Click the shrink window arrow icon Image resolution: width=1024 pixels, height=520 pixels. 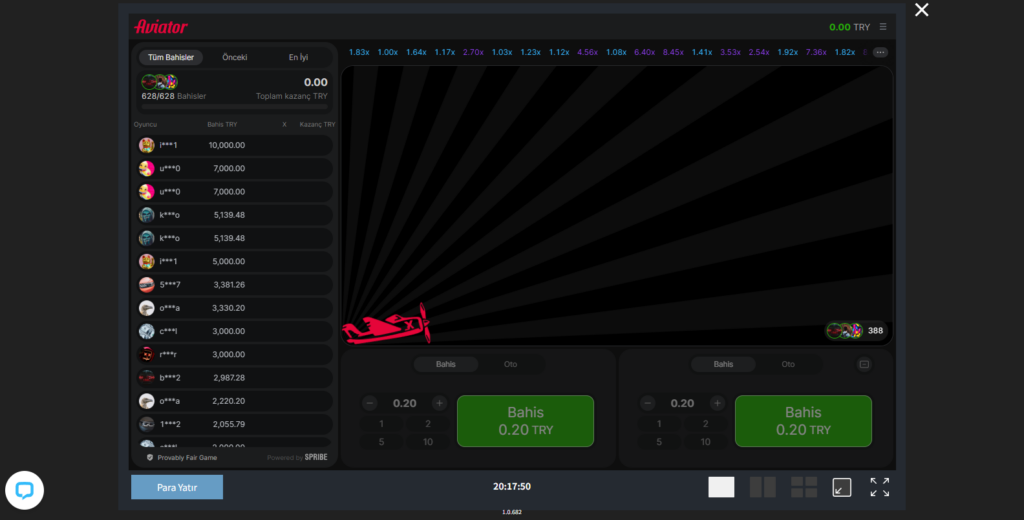842,487
